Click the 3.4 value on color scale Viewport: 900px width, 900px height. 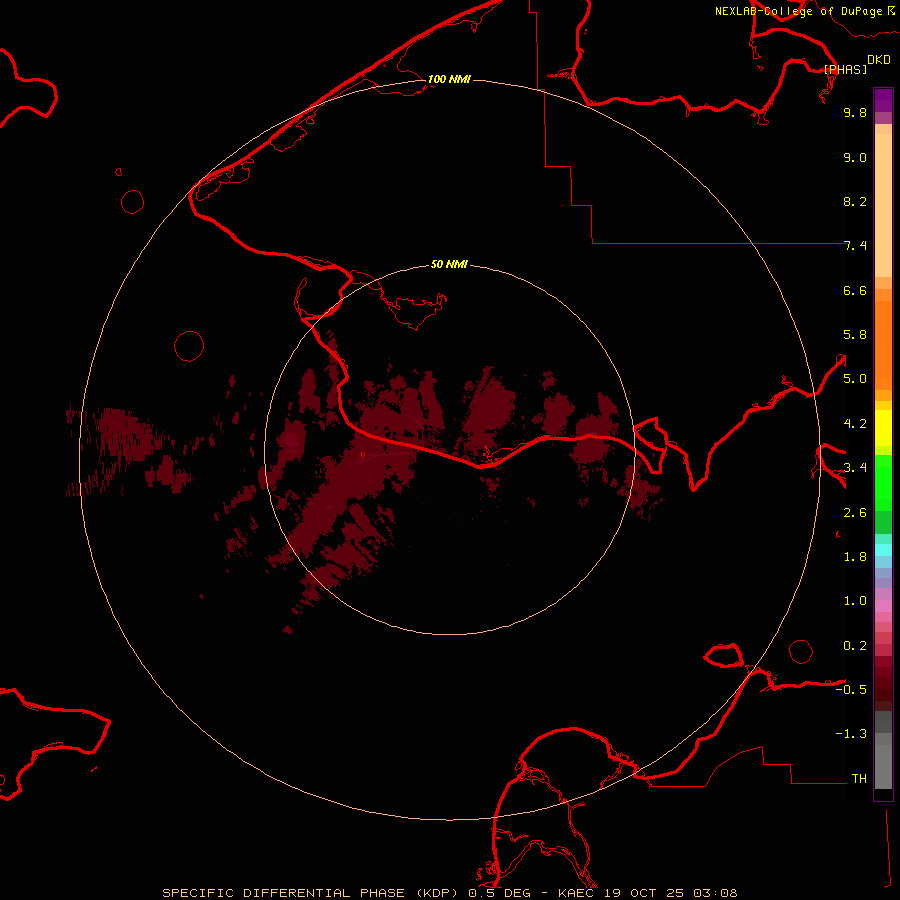point(855,468)
